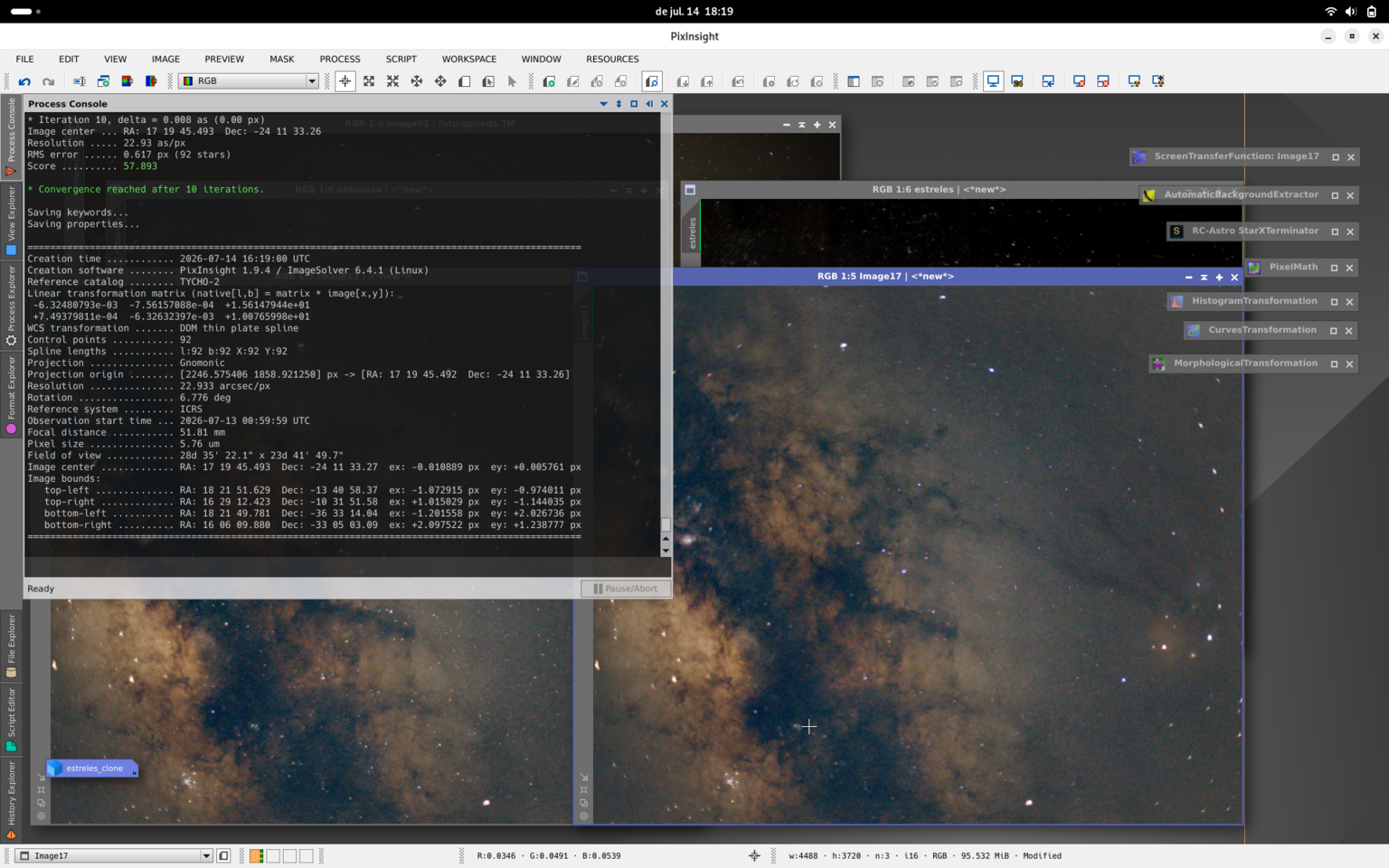Open the RGB channel dropdown
This screenshot has width=1389, height=868.
(x=249, y=81)
